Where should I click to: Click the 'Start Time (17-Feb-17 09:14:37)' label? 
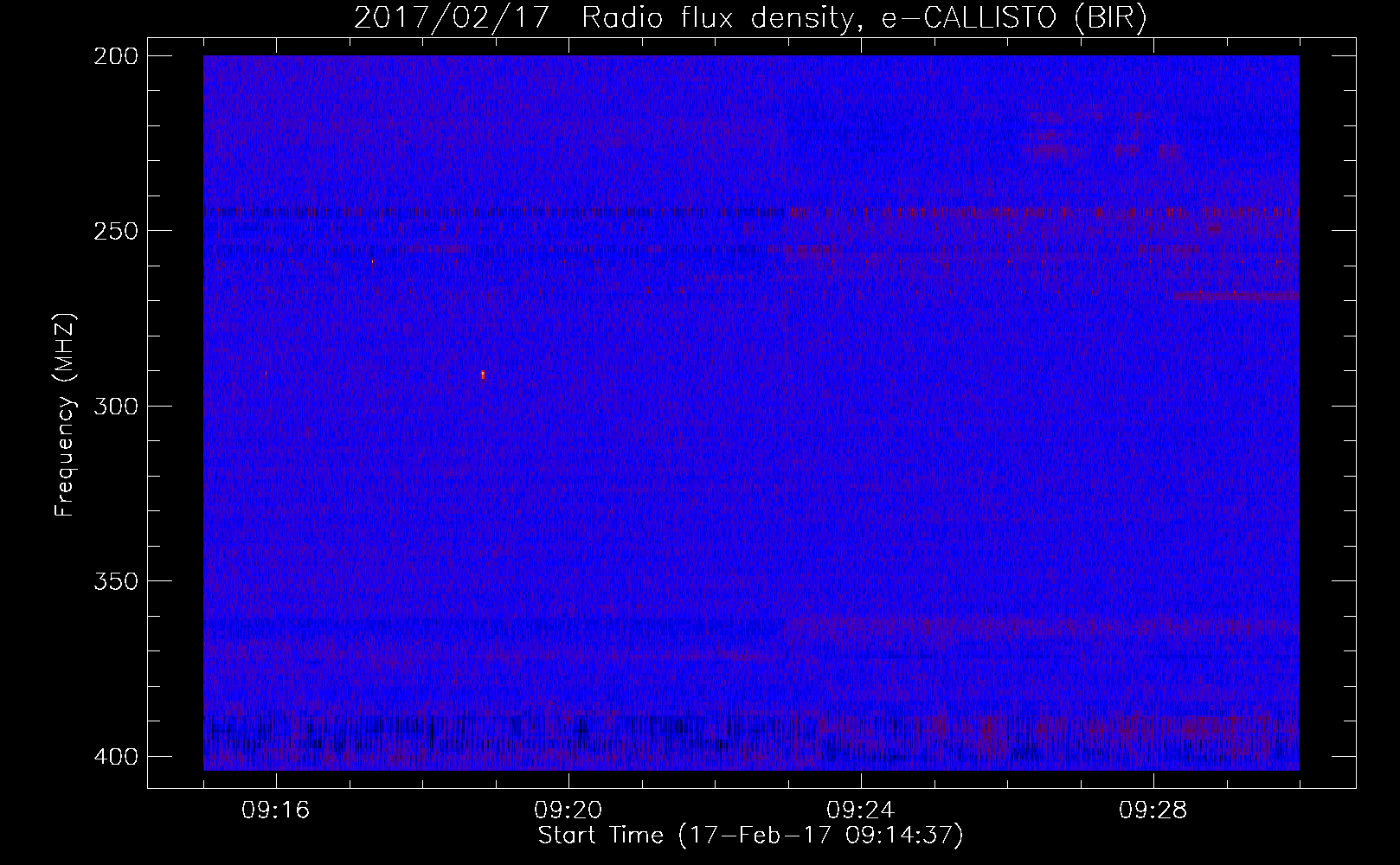[x=750, y=836]
